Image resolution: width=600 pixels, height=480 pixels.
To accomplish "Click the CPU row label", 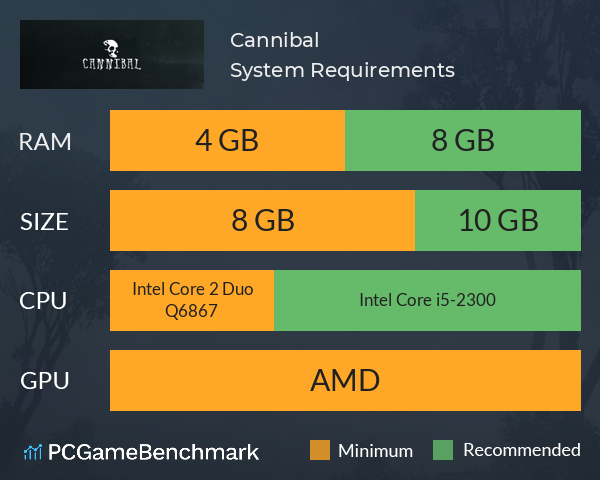I will click(43, 301).
